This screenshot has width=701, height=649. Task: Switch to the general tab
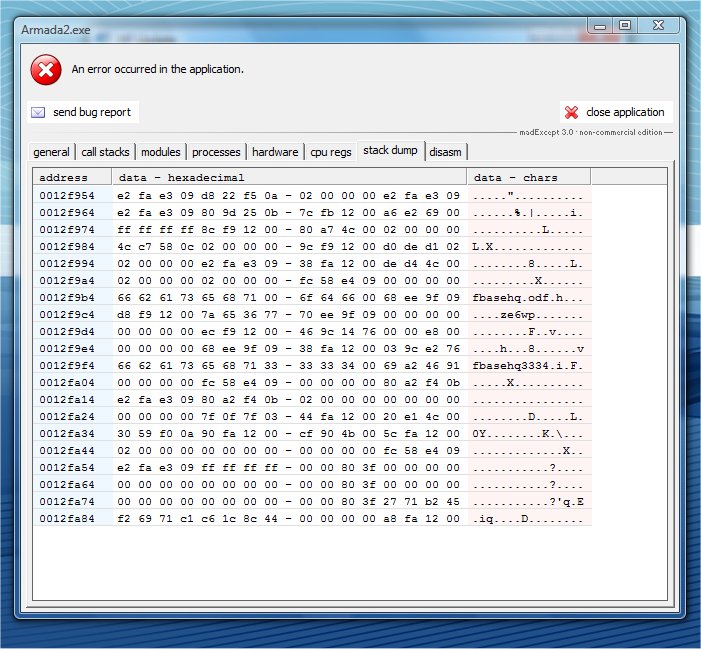tap(51, 152)
